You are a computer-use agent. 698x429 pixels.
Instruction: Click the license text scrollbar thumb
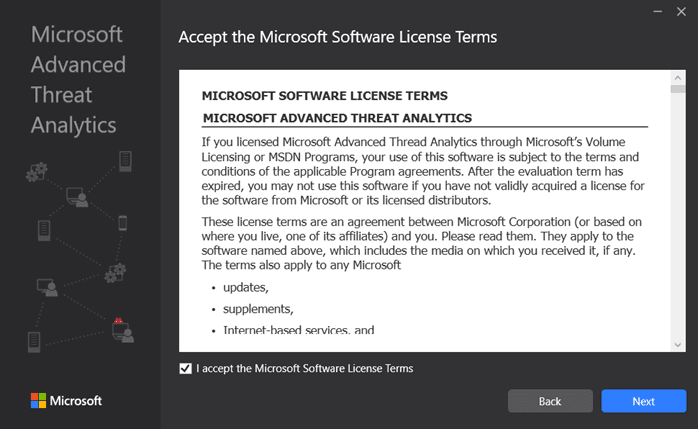(x=678, y=89)
